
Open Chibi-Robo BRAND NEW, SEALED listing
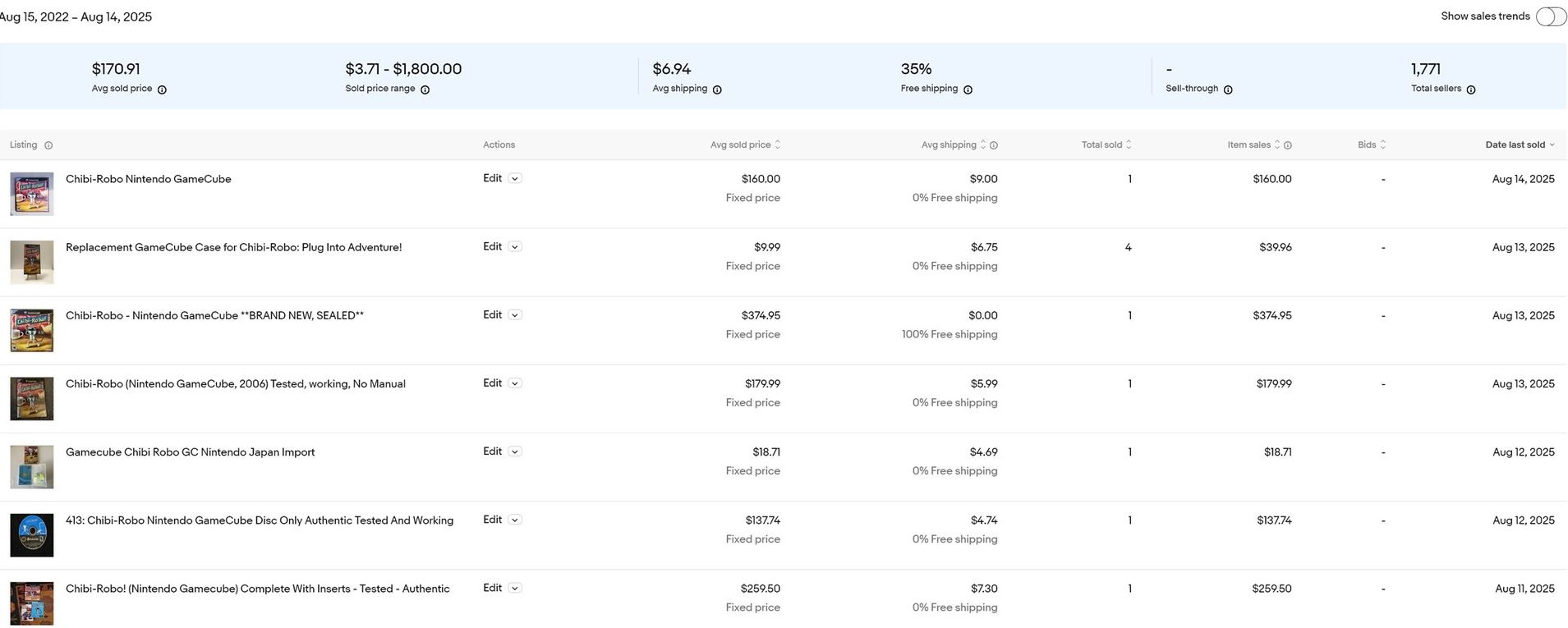[x=214, y=315]
